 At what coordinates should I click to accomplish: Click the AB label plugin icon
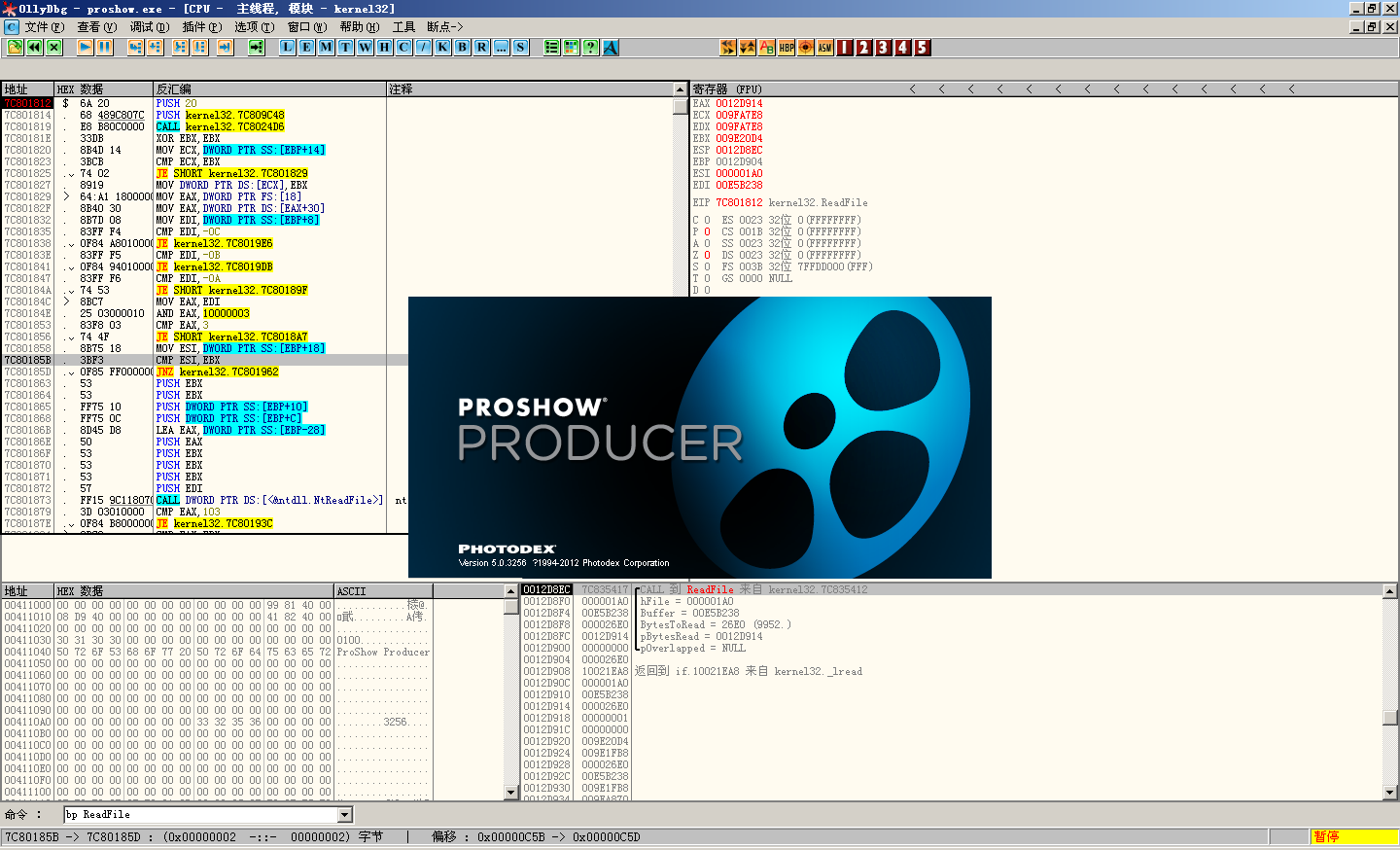[x=766, y=47]
